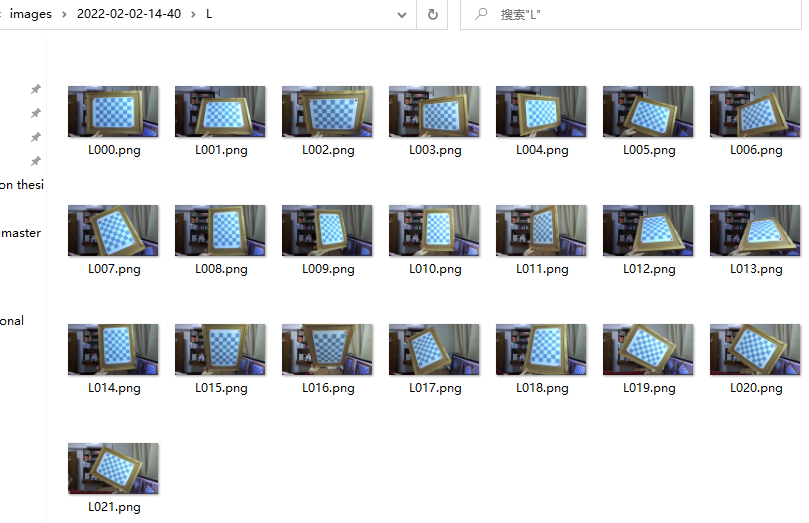Viewport: 809px width, 523px height.
Task: Select L003.png thumbnail
Action: click(x=434, y=111)
